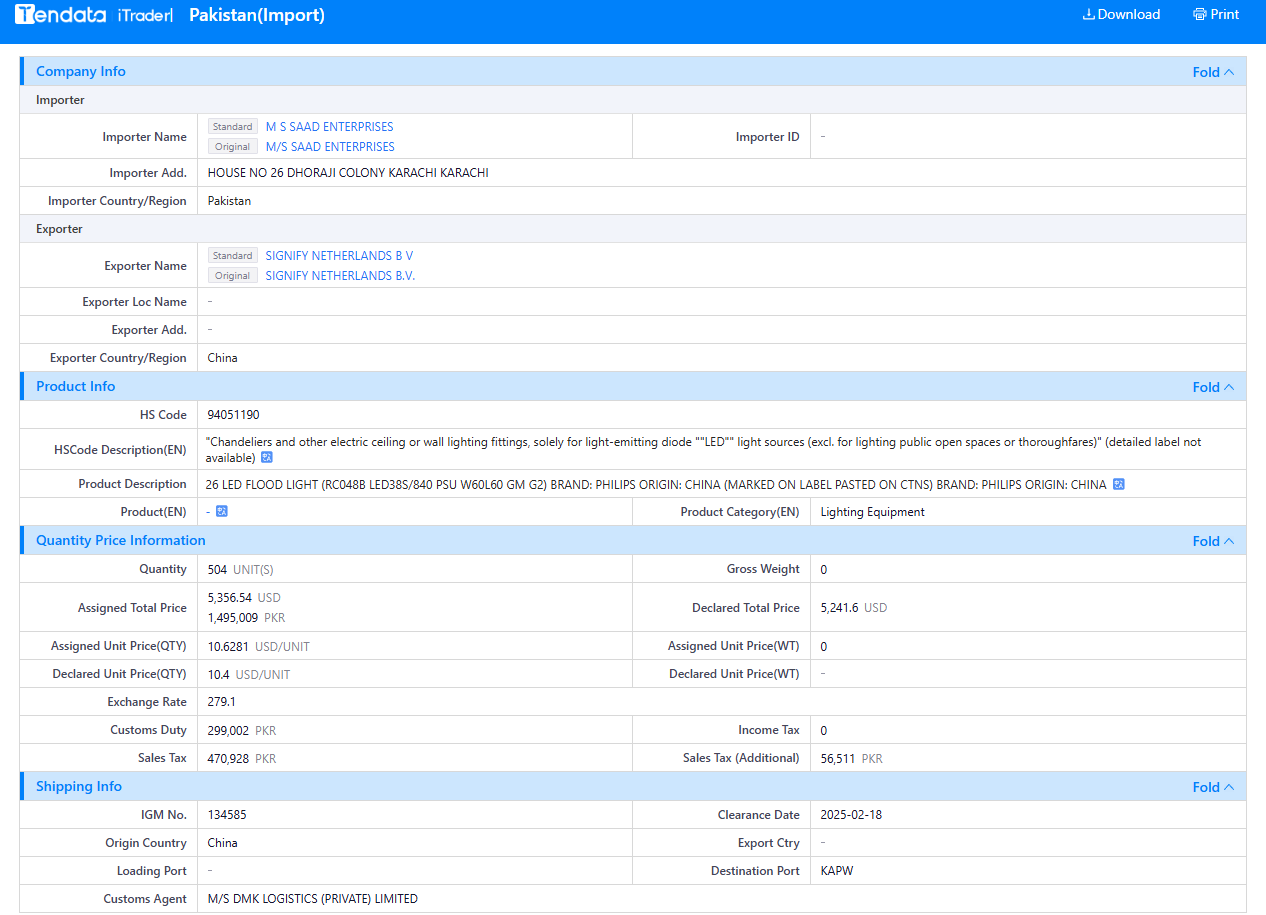Viewport: 1266px width, 915px height.
Task: Open original exporter SIGNIFY NETHERLANDS B.V.
Action: click(x=340, y=276)
